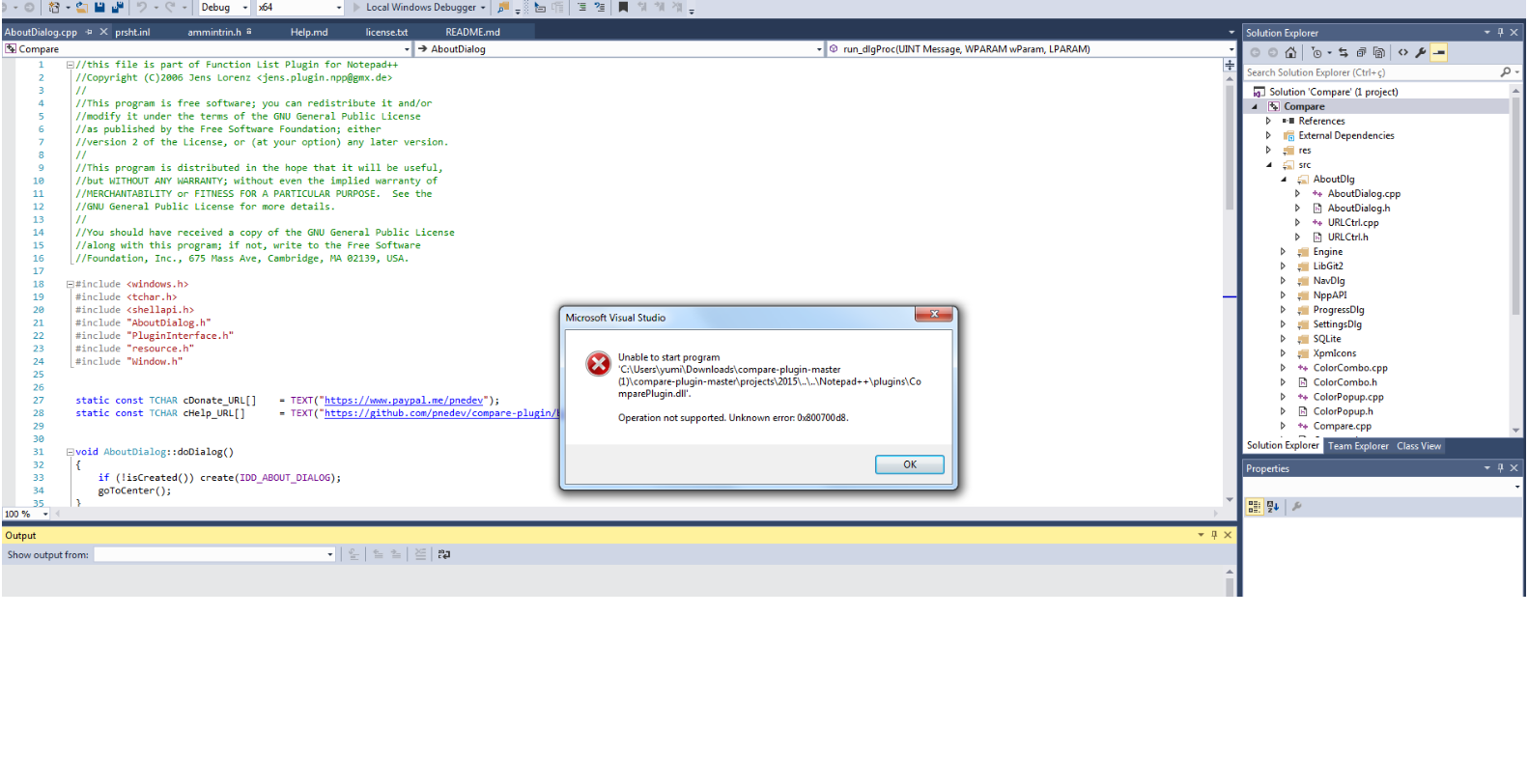Pin the AboutDialog.cpp tab

click(x=89, y=32)
